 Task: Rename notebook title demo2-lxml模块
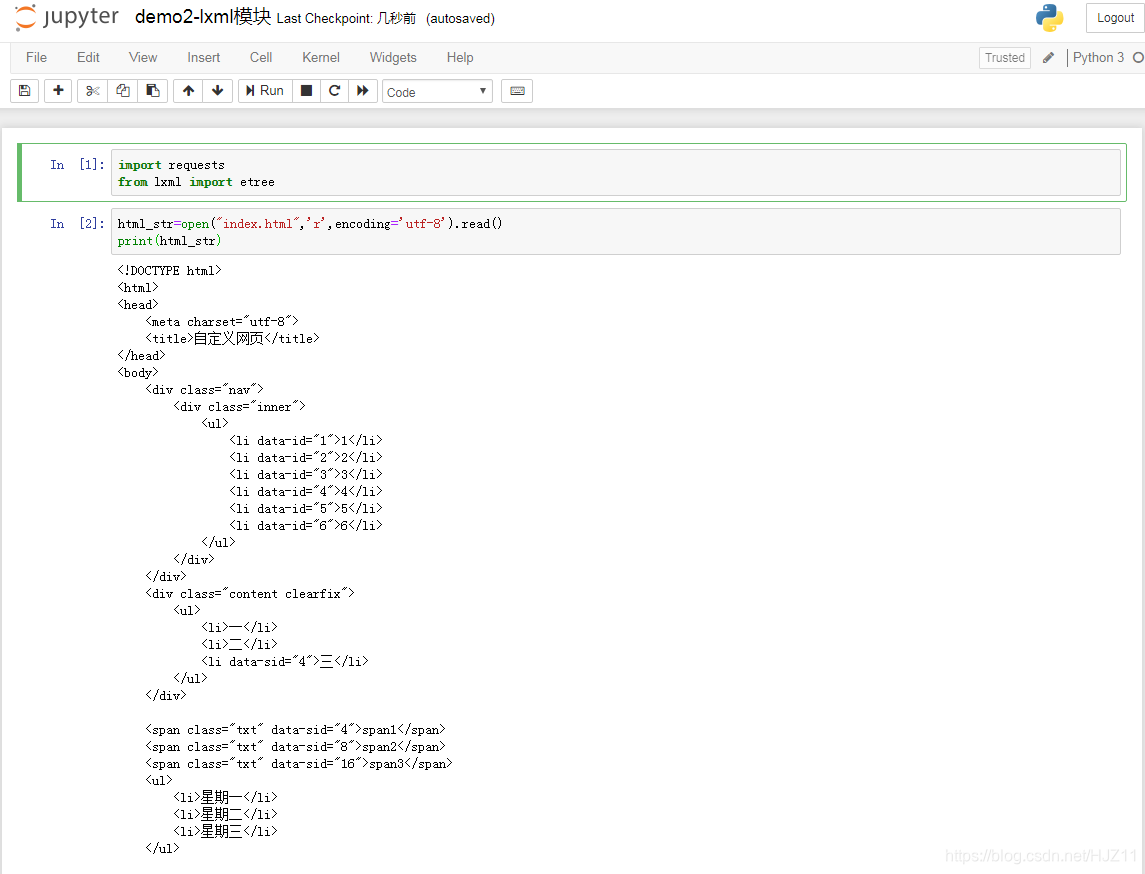203,17
